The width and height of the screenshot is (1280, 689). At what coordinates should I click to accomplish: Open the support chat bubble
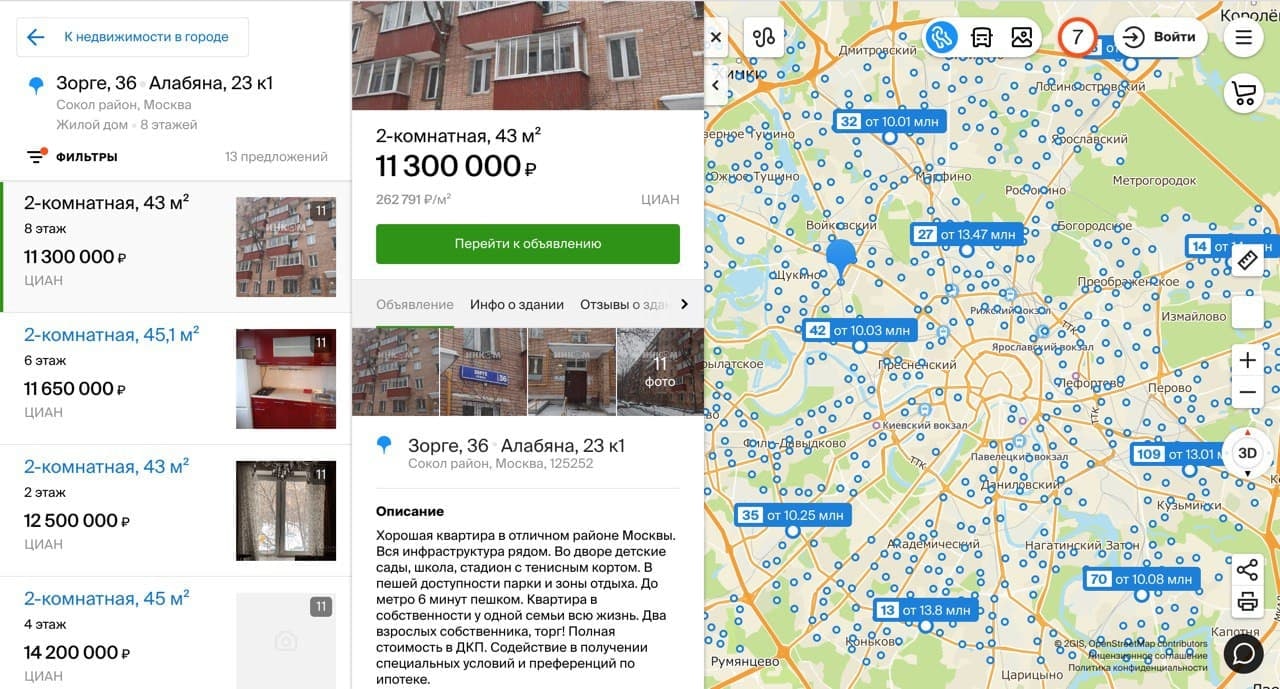(x=1244, y=653)
